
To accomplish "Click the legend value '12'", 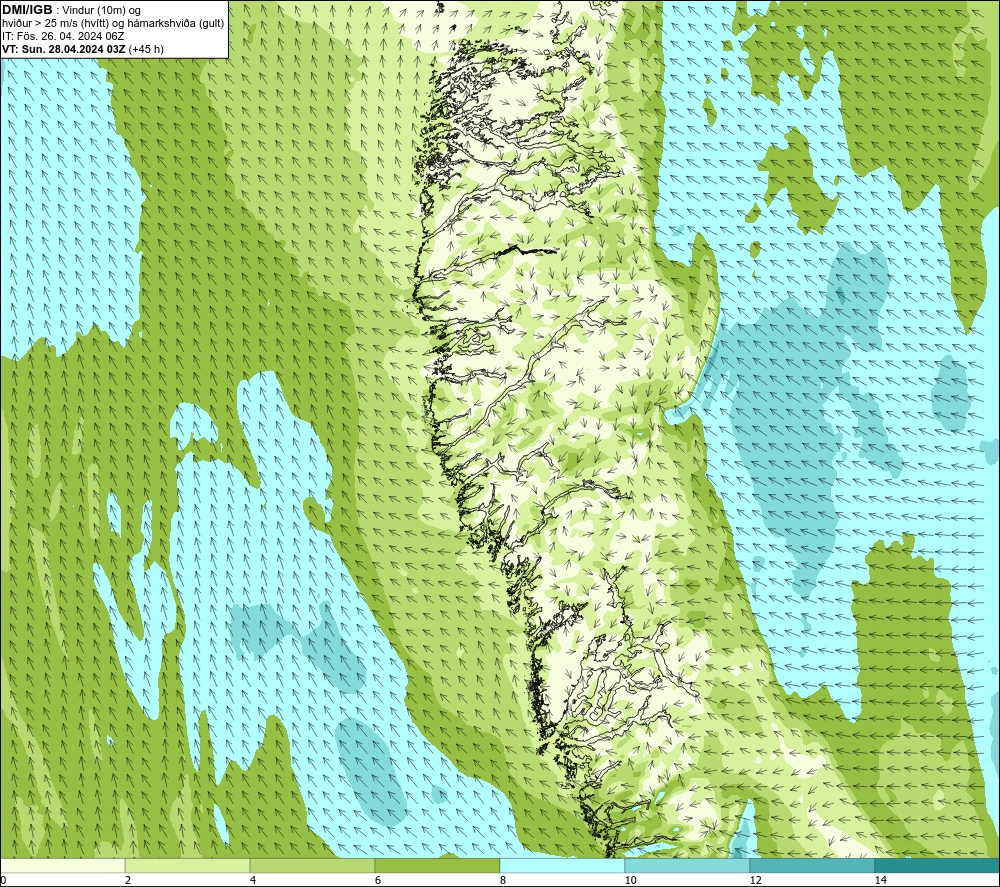I will (755, 881).
